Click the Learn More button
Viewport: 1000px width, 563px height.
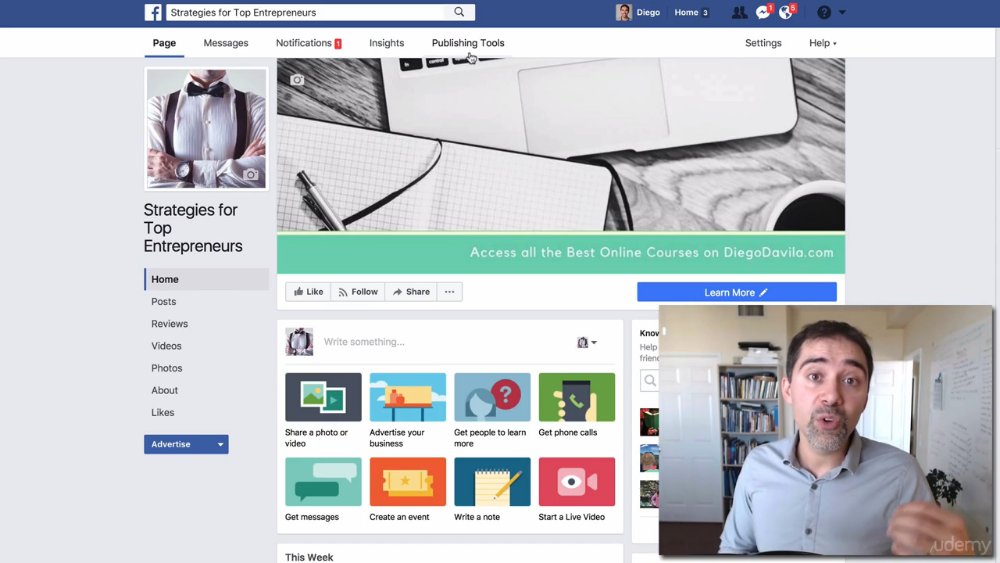pyautogui.click(x=737, y=292)
